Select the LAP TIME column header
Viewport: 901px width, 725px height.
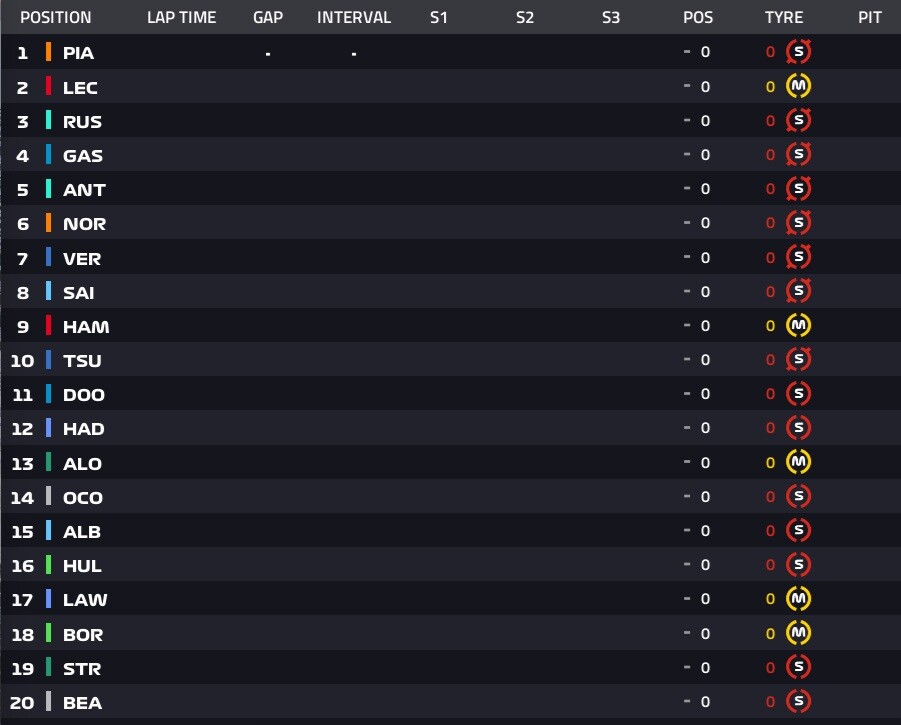[x=182, y=17]
